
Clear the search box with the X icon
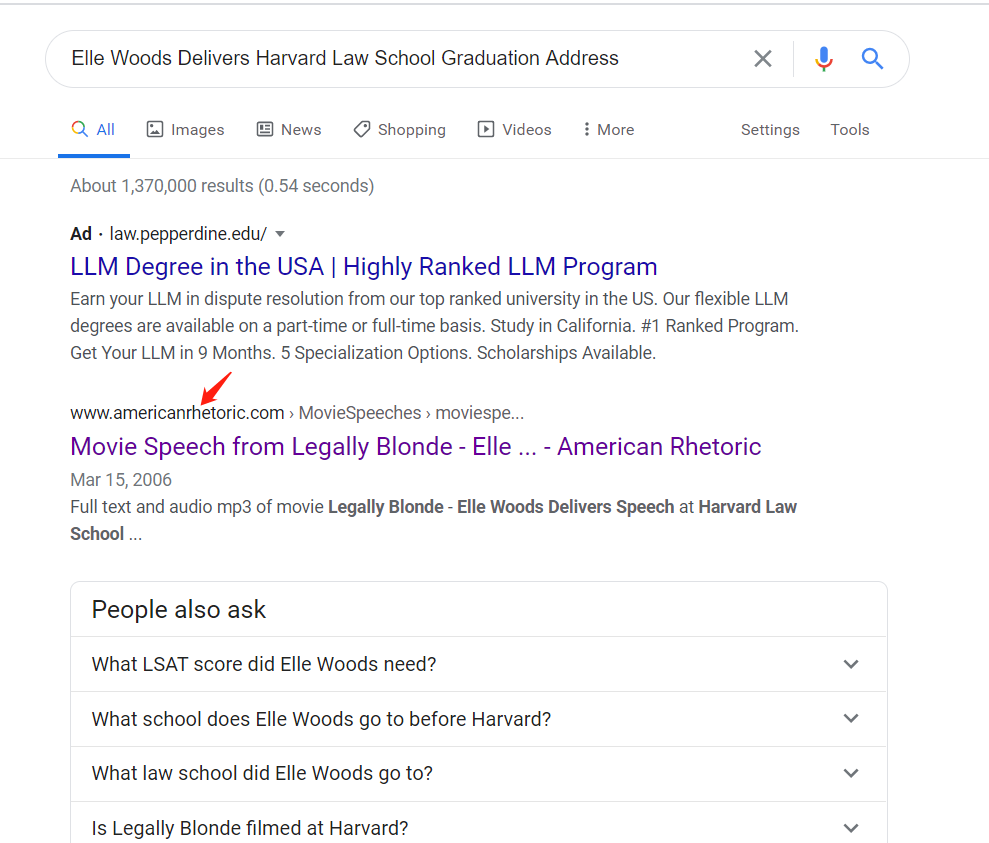click(x=763, y=59)
